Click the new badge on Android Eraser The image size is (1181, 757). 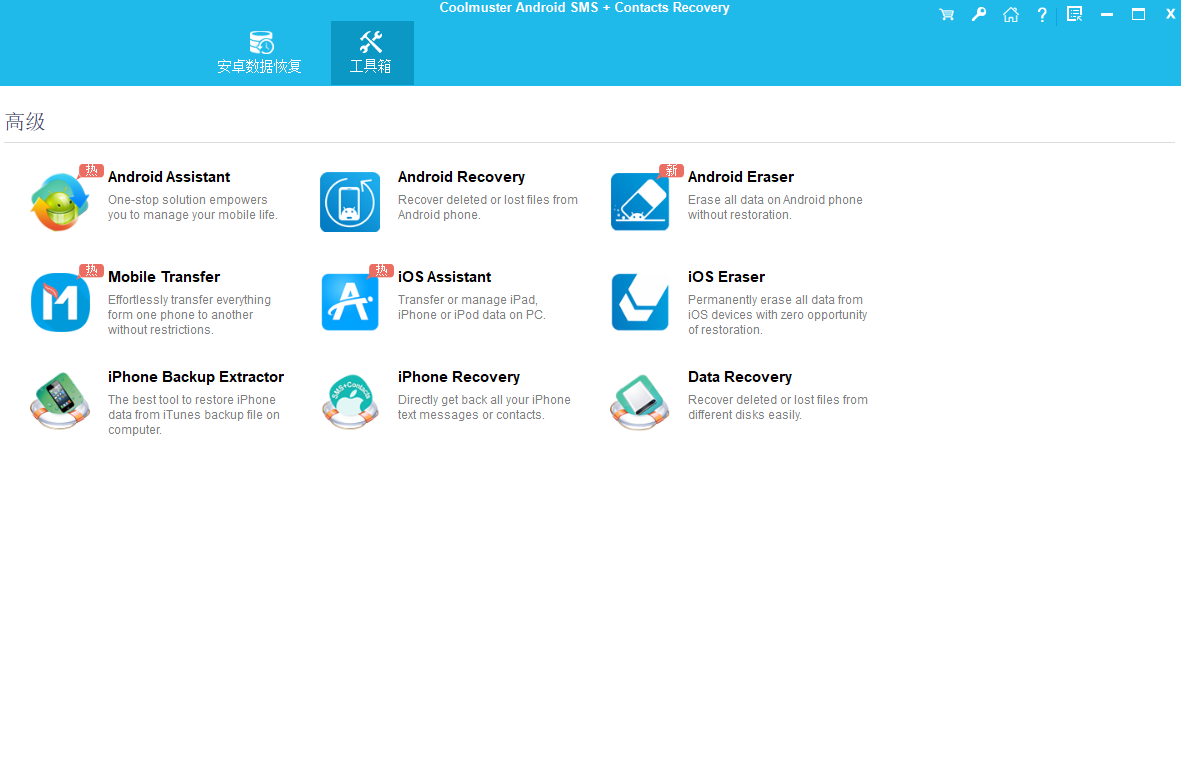pyautogui.click(x=670, y=170)
